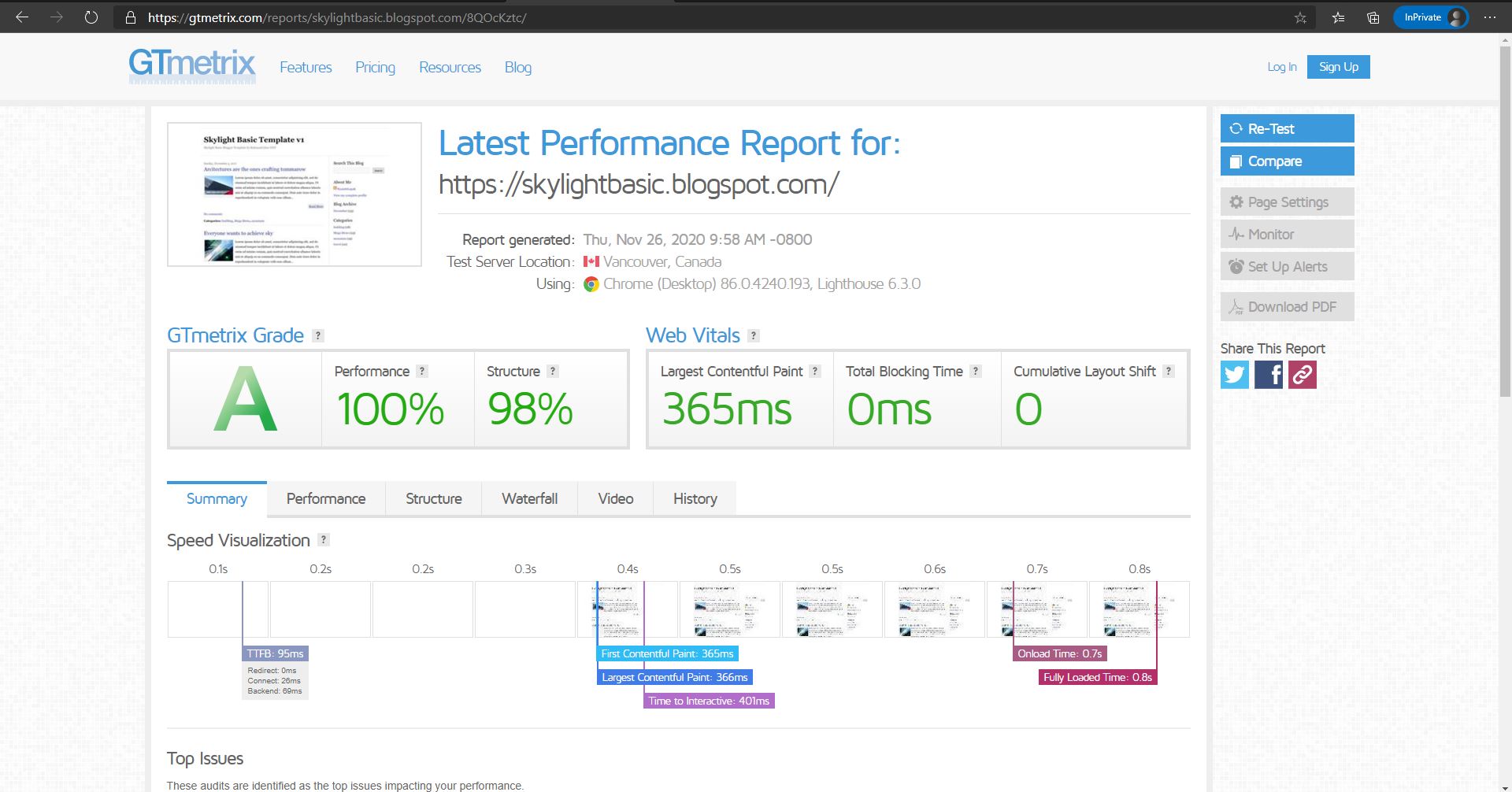Click the browser forward arrow

click(57, 17)
